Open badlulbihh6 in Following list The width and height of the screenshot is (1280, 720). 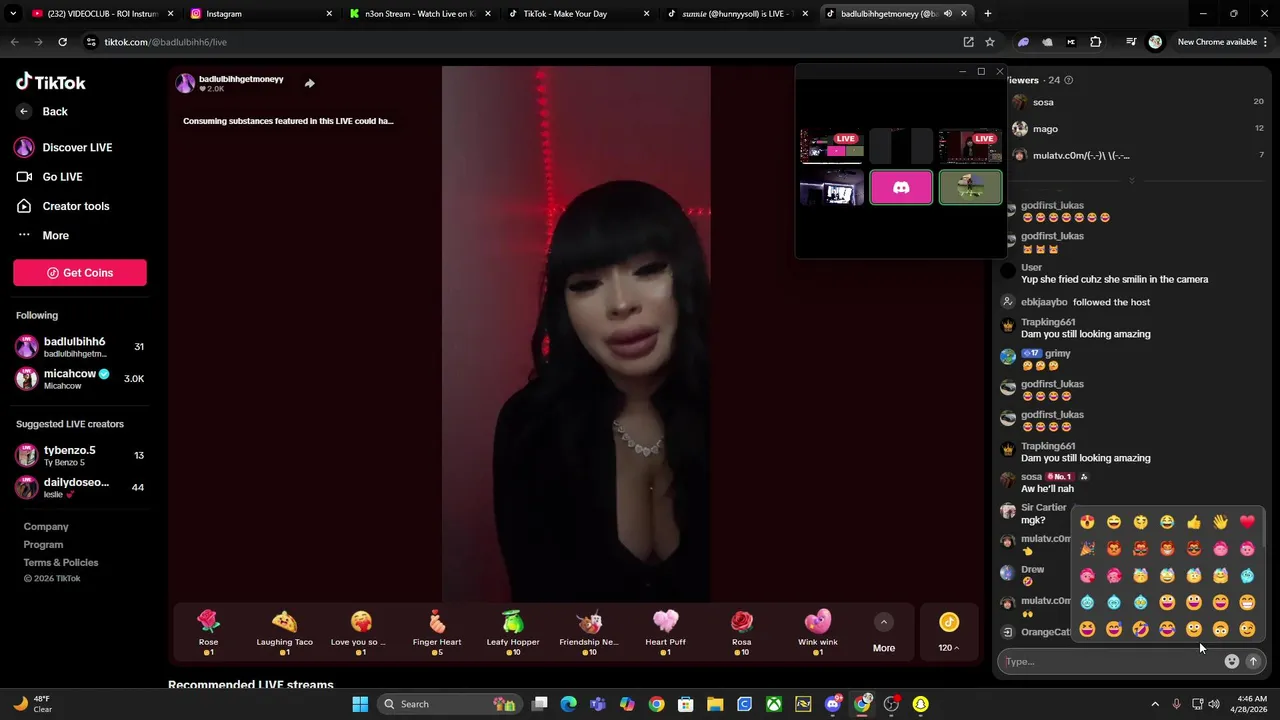click(x=80, y=347)
